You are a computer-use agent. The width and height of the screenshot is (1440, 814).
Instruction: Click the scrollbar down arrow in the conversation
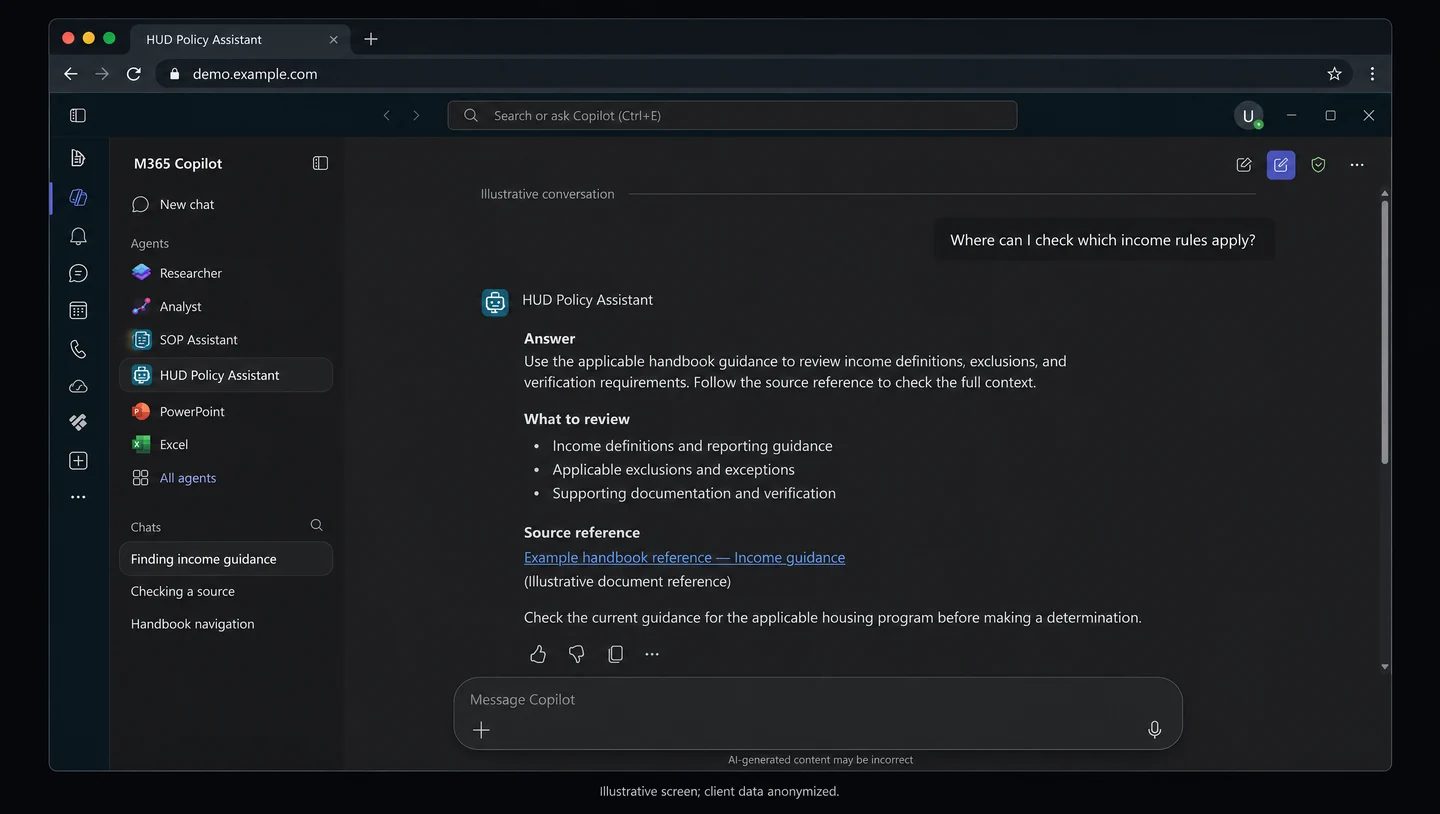pos(1385,667)
